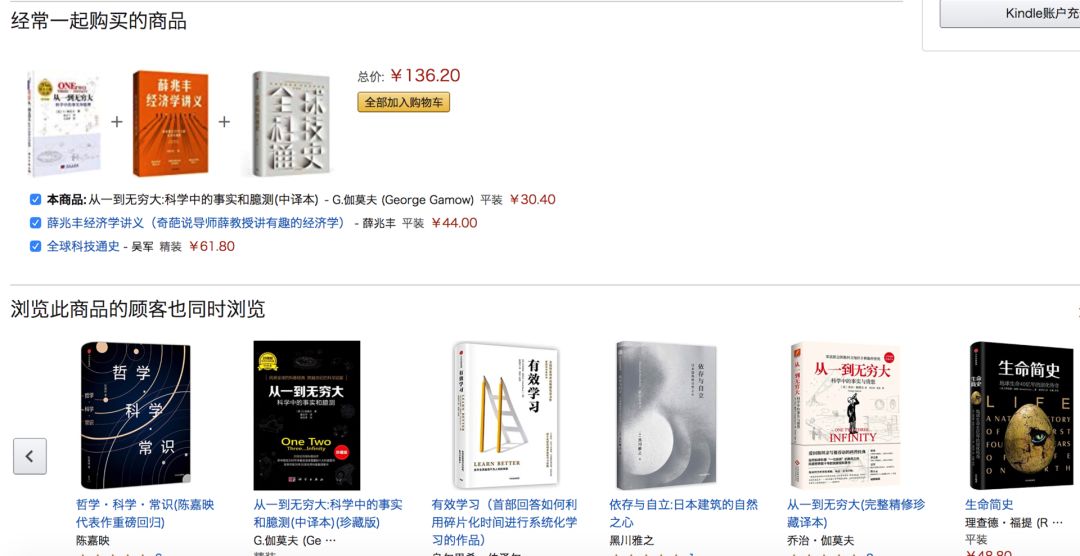
Task: Open 哲学·科学·常识(陈嘉映代表作重磅回归) link
Action: click(x=145, y=513)
